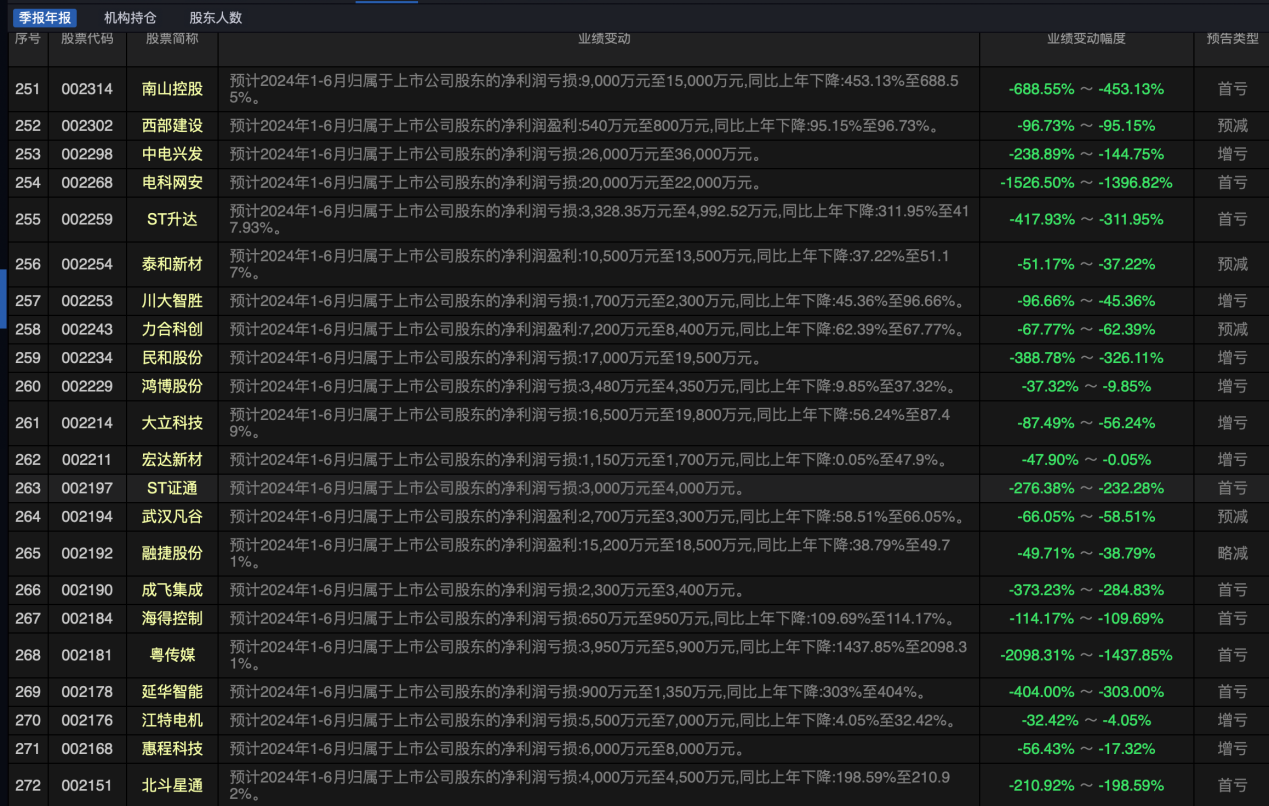Click the 股票简称 column header
1269x806 pixels.
172,39
